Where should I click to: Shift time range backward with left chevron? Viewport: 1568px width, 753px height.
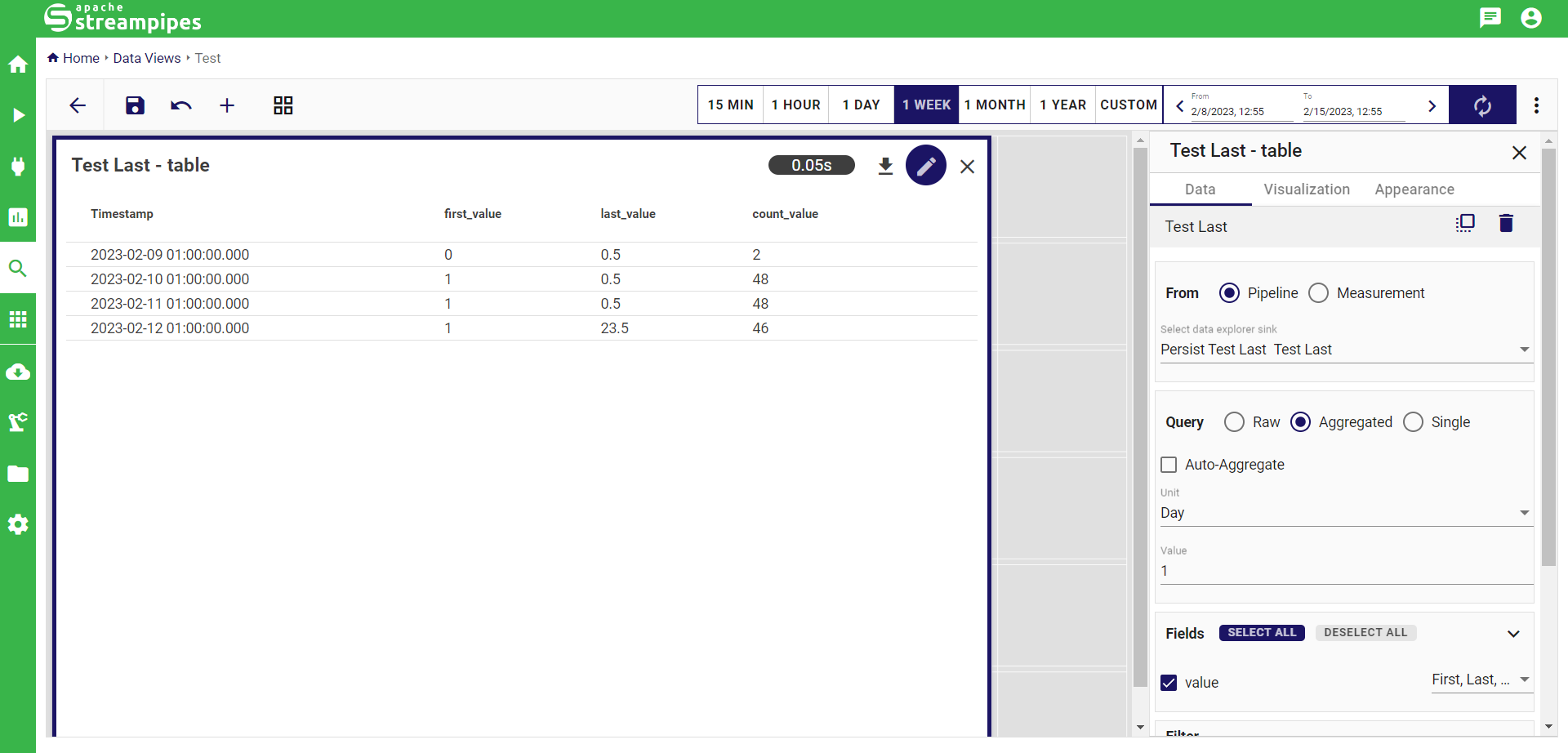click(1179, 105)
